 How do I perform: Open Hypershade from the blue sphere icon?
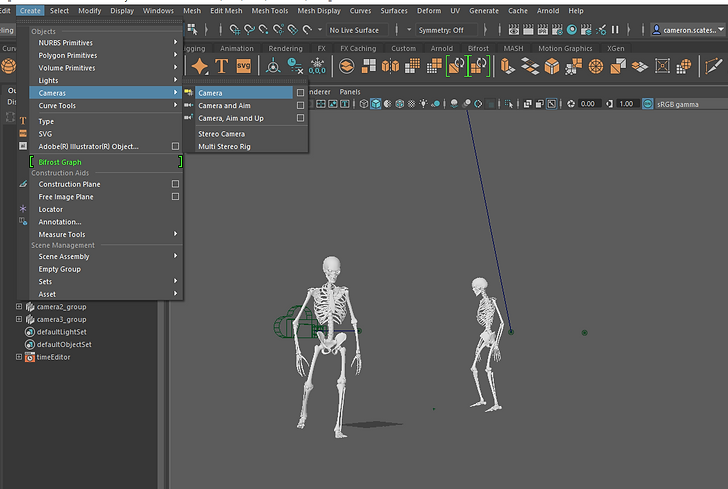tap(572, 30)
